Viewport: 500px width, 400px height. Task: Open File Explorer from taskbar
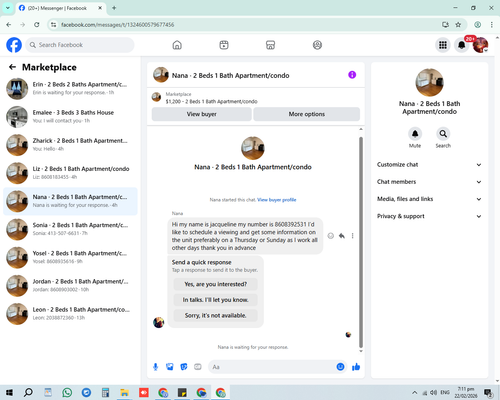(x=124, y=393)
